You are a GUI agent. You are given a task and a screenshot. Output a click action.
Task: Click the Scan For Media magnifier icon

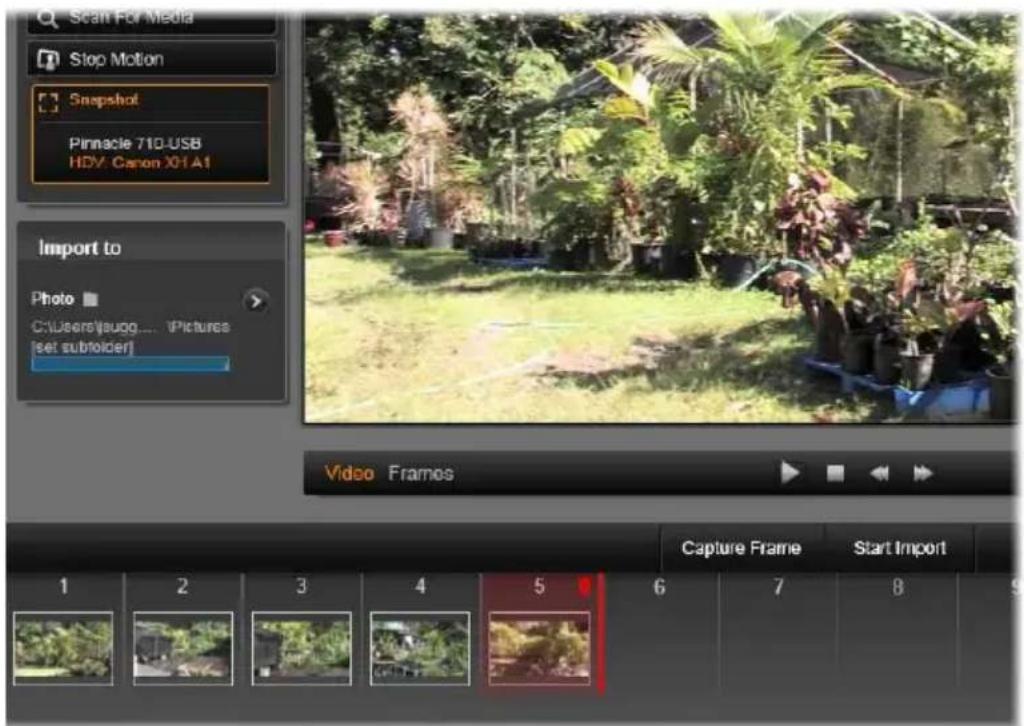click(48, 18)
